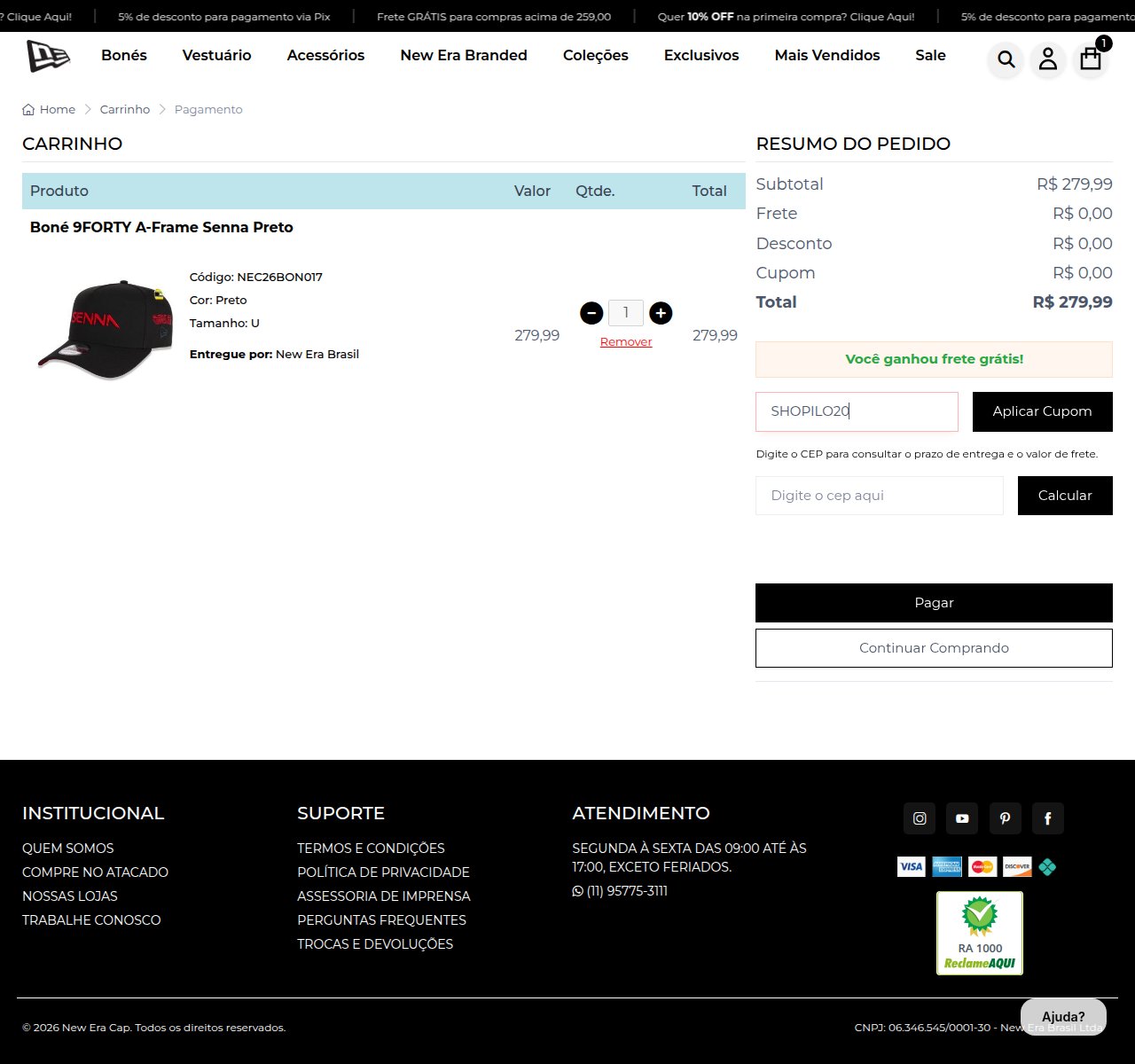Click the 10% OFF first purchase banner
Image resolution: width=1135 pixels, height=1064 pixels.
[786, 17]
